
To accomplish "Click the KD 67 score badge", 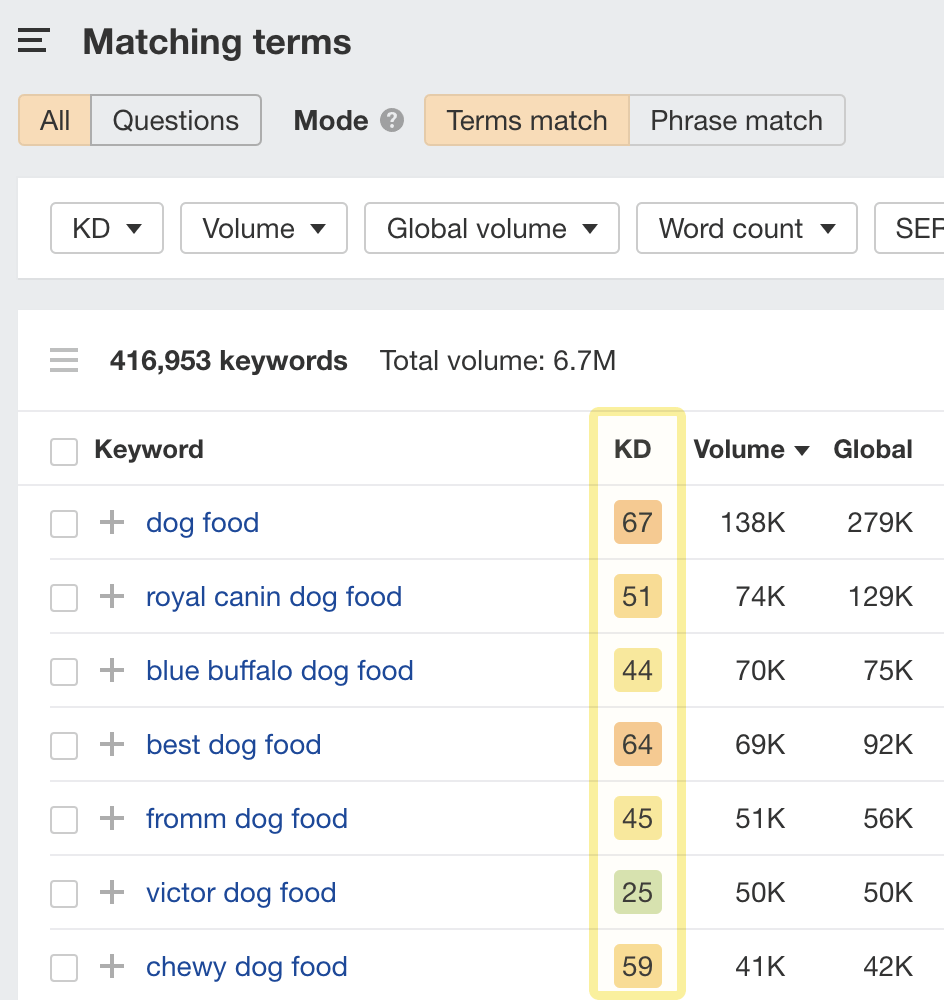I will coord(637,522).
